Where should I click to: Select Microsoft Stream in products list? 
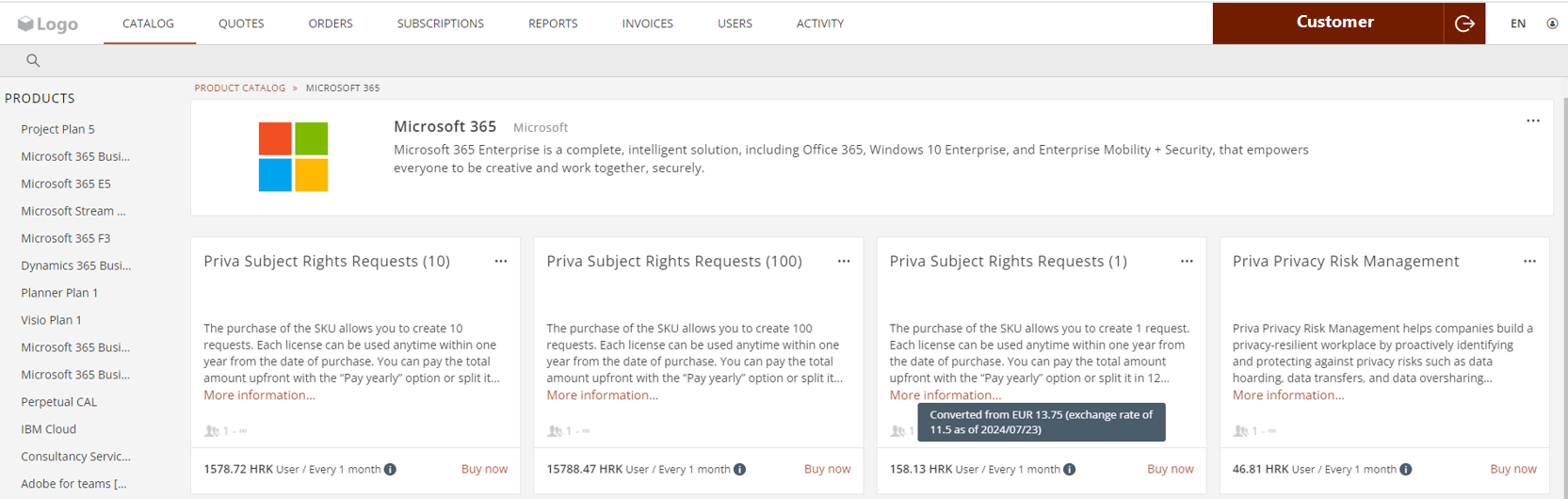73,211
